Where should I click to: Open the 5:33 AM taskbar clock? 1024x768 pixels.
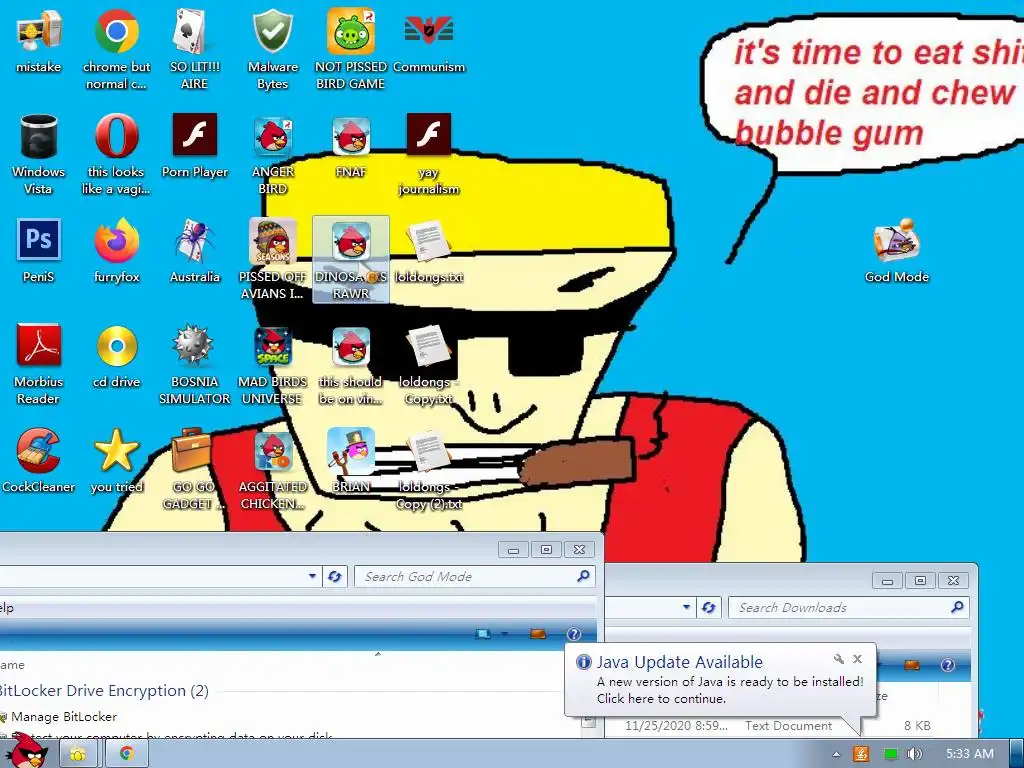pyautogui.click(x=970, y=754)
